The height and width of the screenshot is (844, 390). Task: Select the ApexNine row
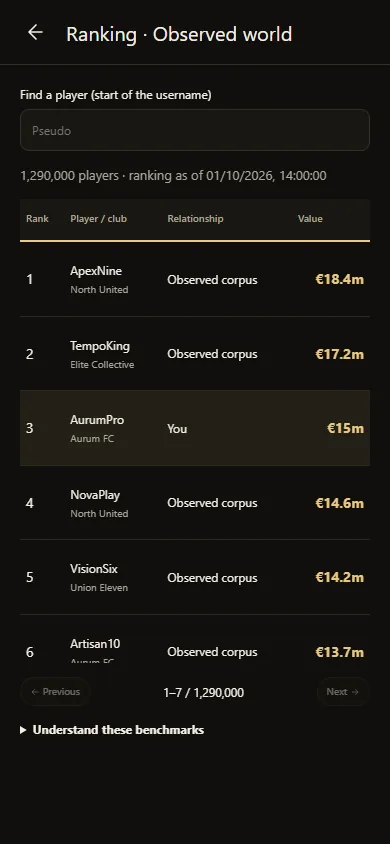click(195, 279)
